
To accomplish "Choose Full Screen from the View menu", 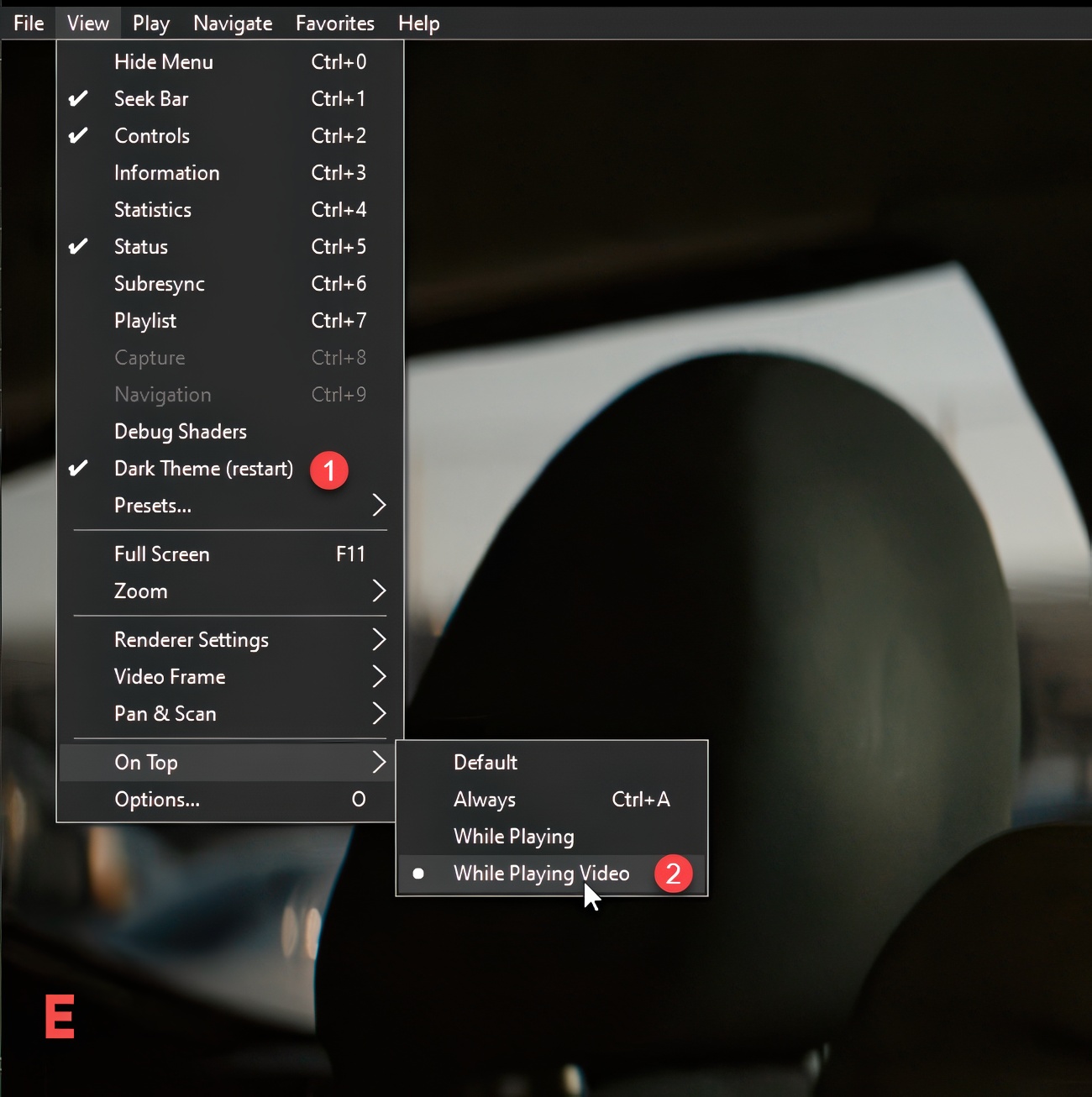I will point(230,554).
